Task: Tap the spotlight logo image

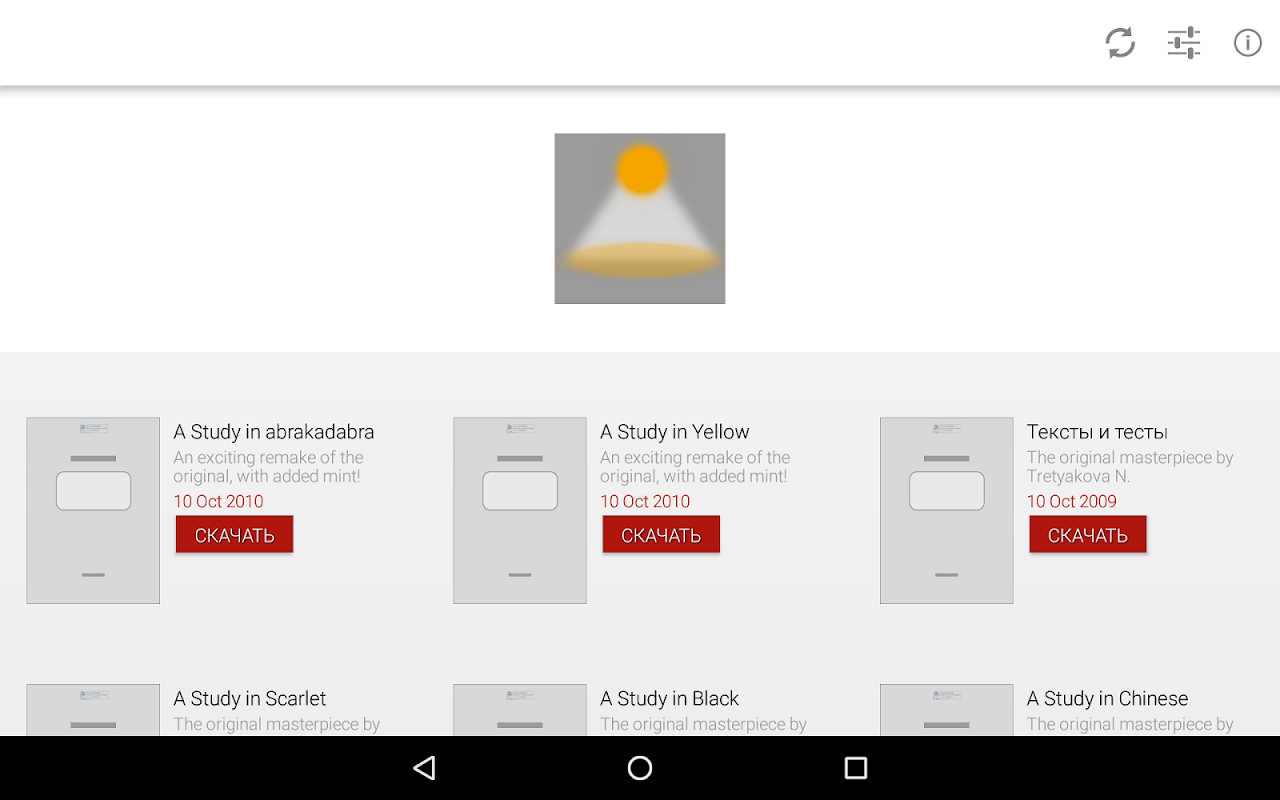Action: point(640,218)
